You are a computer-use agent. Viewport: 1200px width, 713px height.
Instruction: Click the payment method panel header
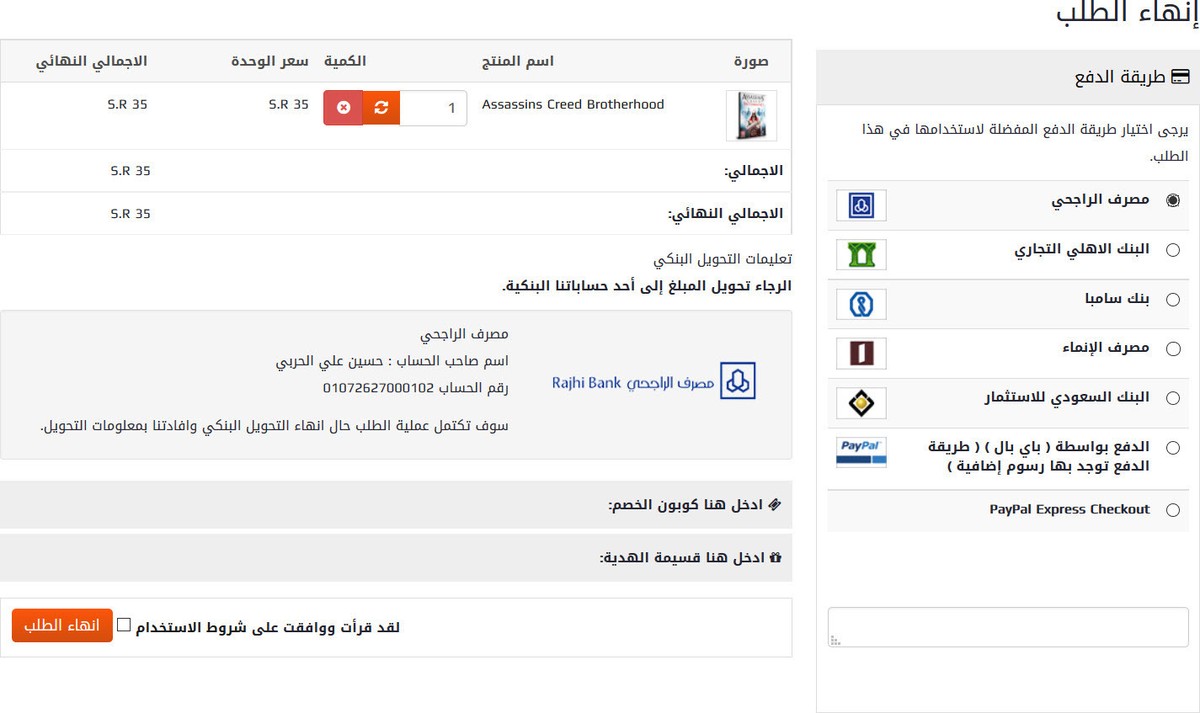pos(1008,76)
